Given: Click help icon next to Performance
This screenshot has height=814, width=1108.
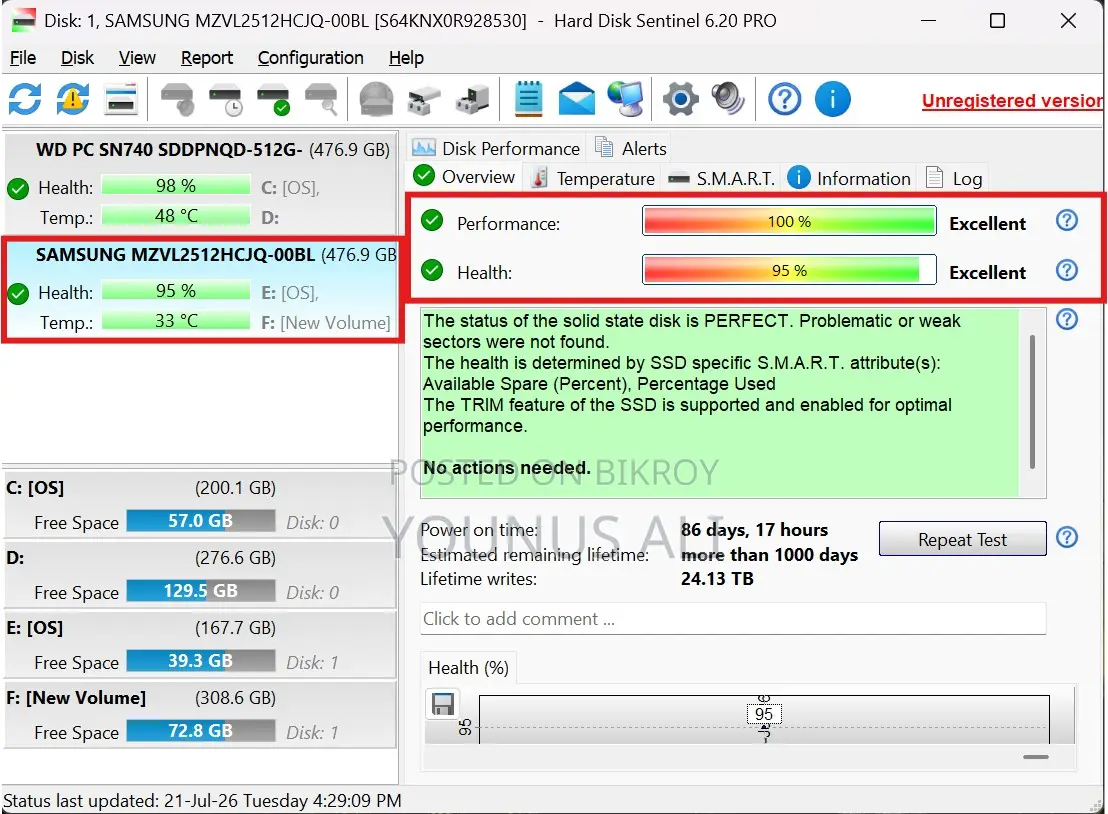Looking at the screenshot, I should point(1066,220).
